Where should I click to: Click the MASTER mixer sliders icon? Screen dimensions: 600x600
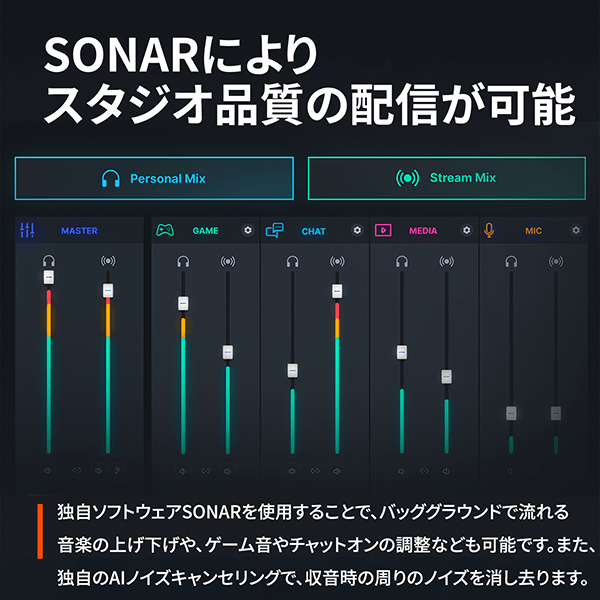pos(27,230)
